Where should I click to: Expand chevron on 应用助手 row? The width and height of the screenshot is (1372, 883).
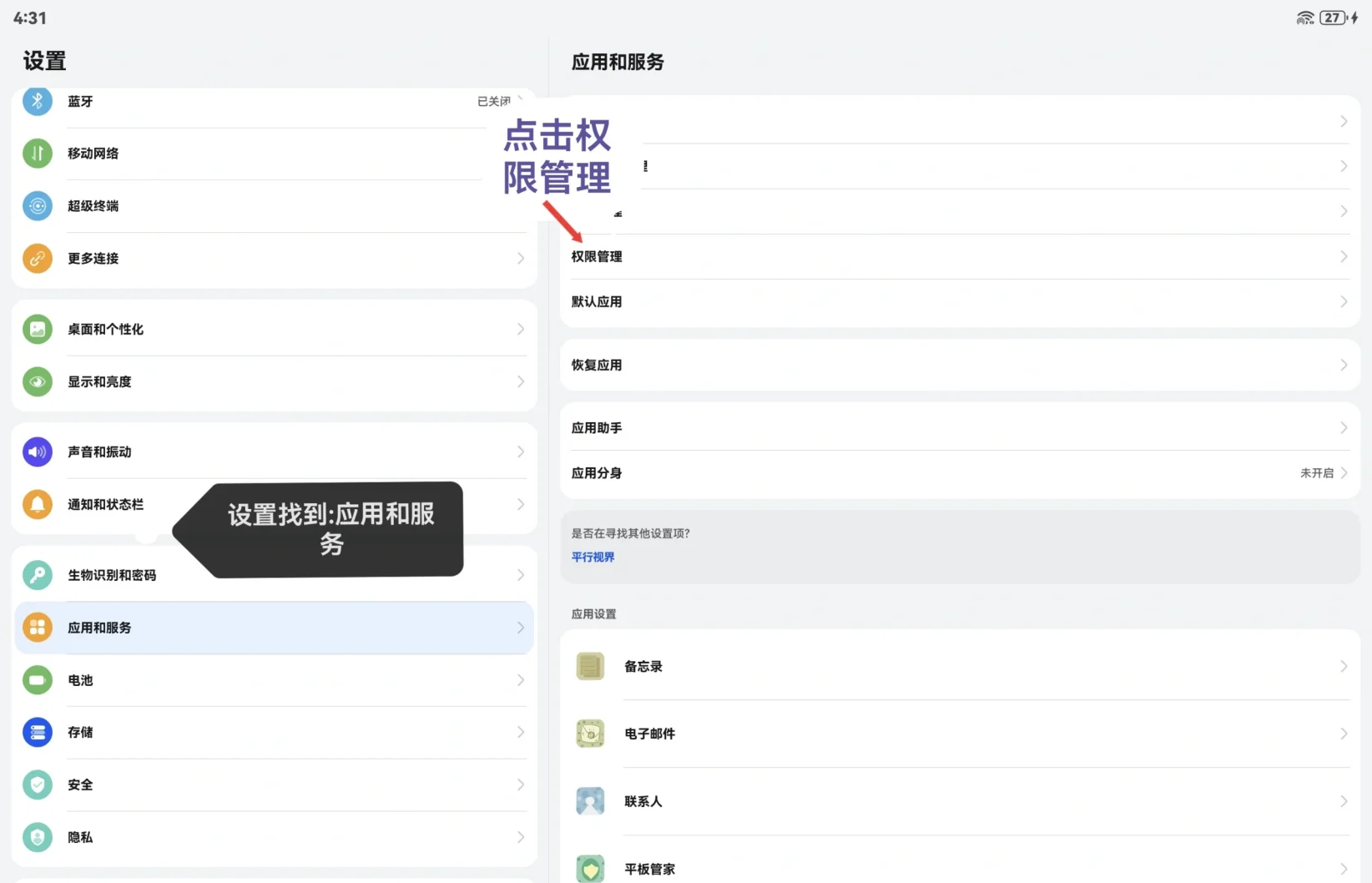point(1344,427)
